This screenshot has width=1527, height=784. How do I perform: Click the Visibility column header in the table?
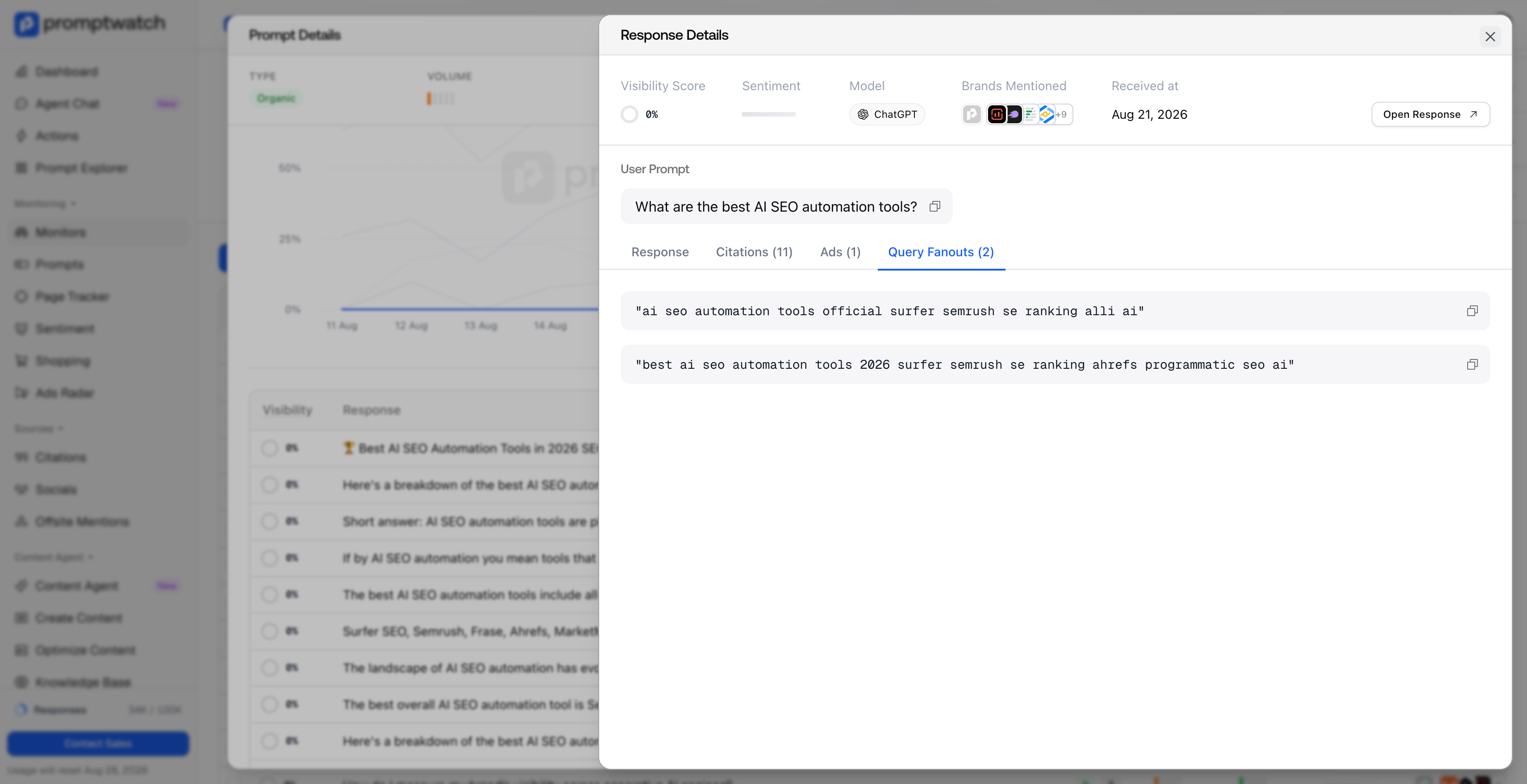[x=288, y=410]
